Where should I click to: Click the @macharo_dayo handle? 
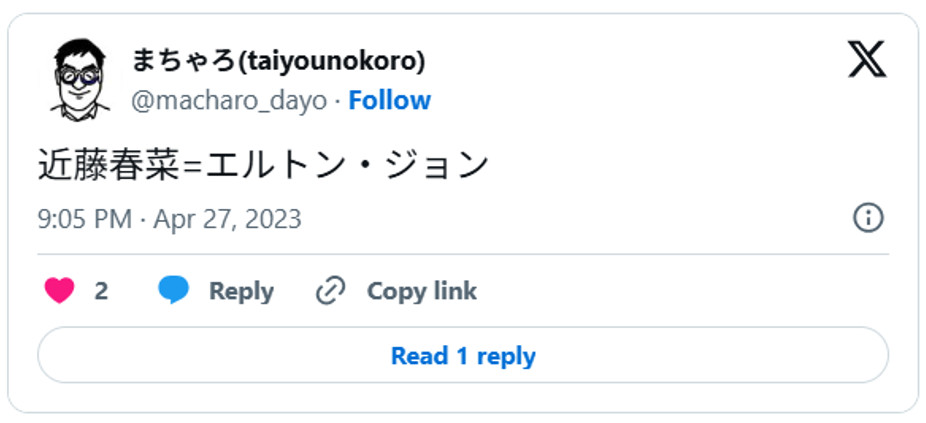pyautogui.click(x=231, y=101)
